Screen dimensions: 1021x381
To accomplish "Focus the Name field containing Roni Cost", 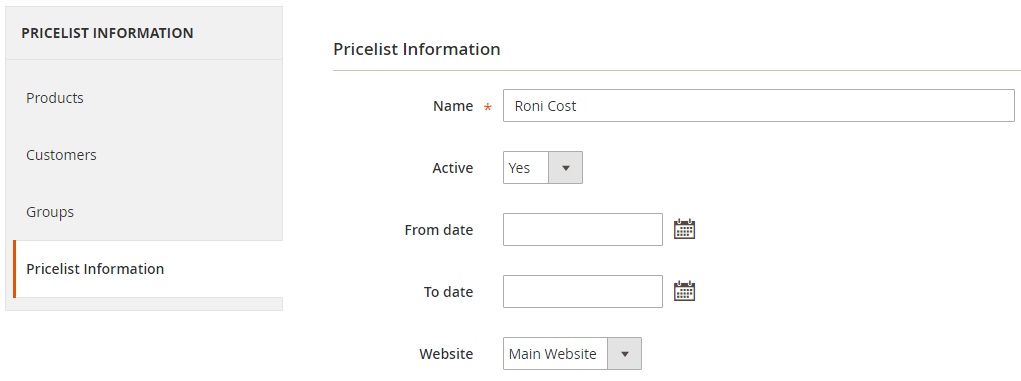I will click(759, 106).
